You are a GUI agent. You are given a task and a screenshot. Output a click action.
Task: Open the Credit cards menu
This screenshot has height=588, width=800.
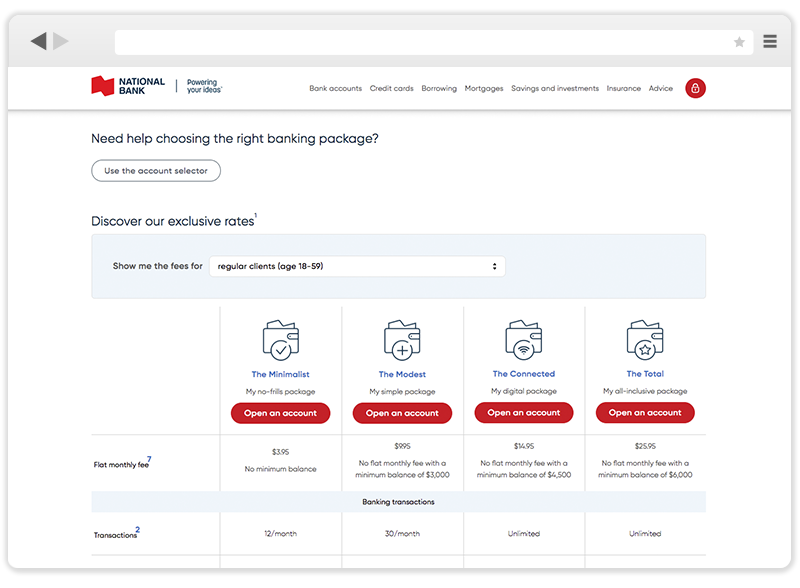pyautogui.click(x=391, y=88)
